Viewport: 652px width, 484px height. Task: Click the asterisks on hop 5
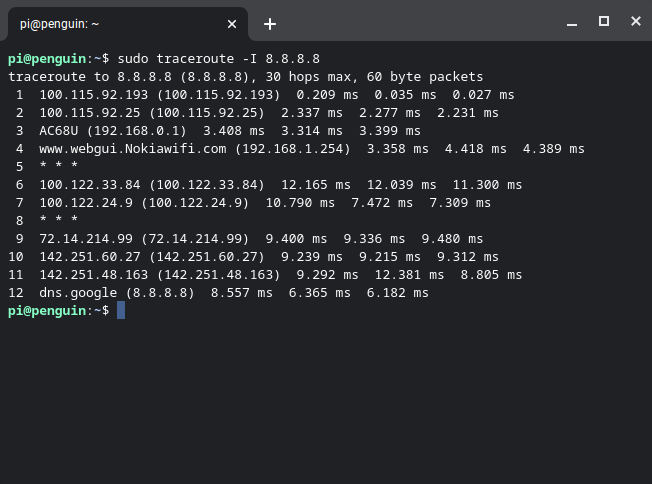tap(59, 165)
